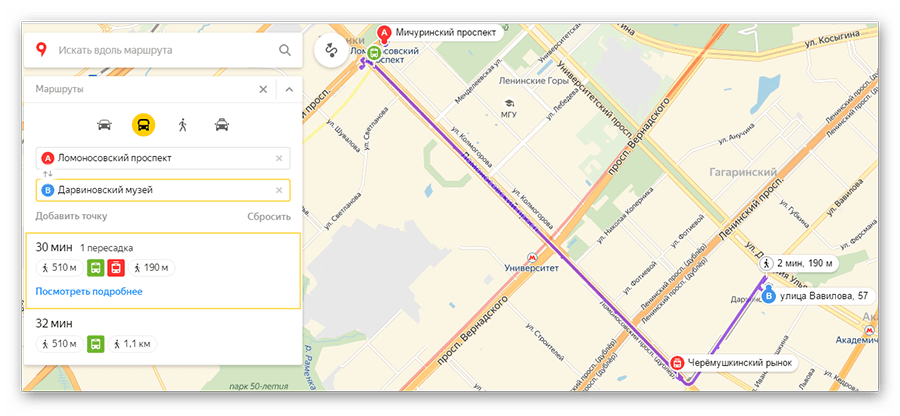
Task: Click the search magnifier icon
Action: pyautogui.click(x=285, y=50)
